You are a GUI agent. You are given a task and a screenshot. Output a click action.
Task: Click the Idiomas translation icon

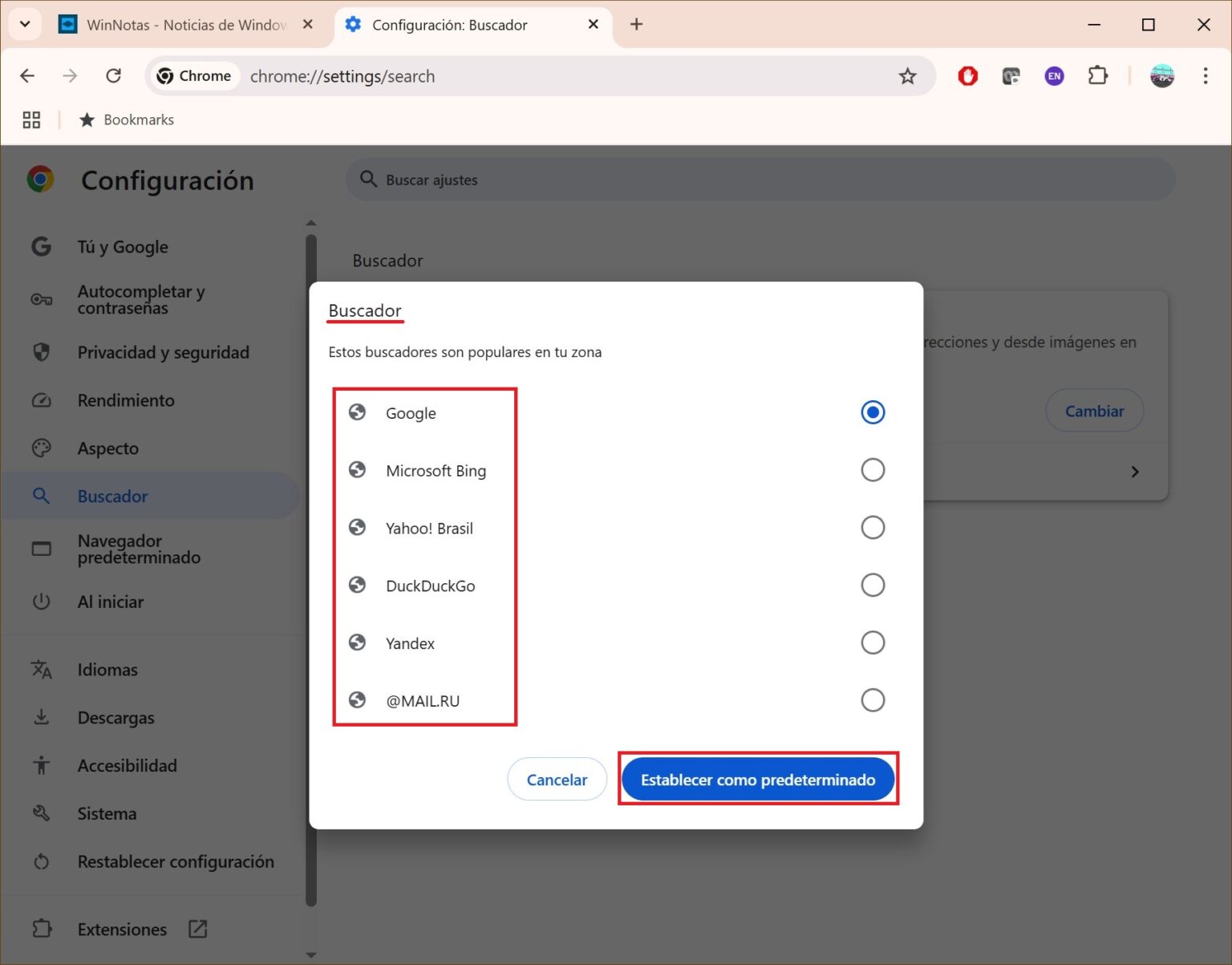point(41,669)
